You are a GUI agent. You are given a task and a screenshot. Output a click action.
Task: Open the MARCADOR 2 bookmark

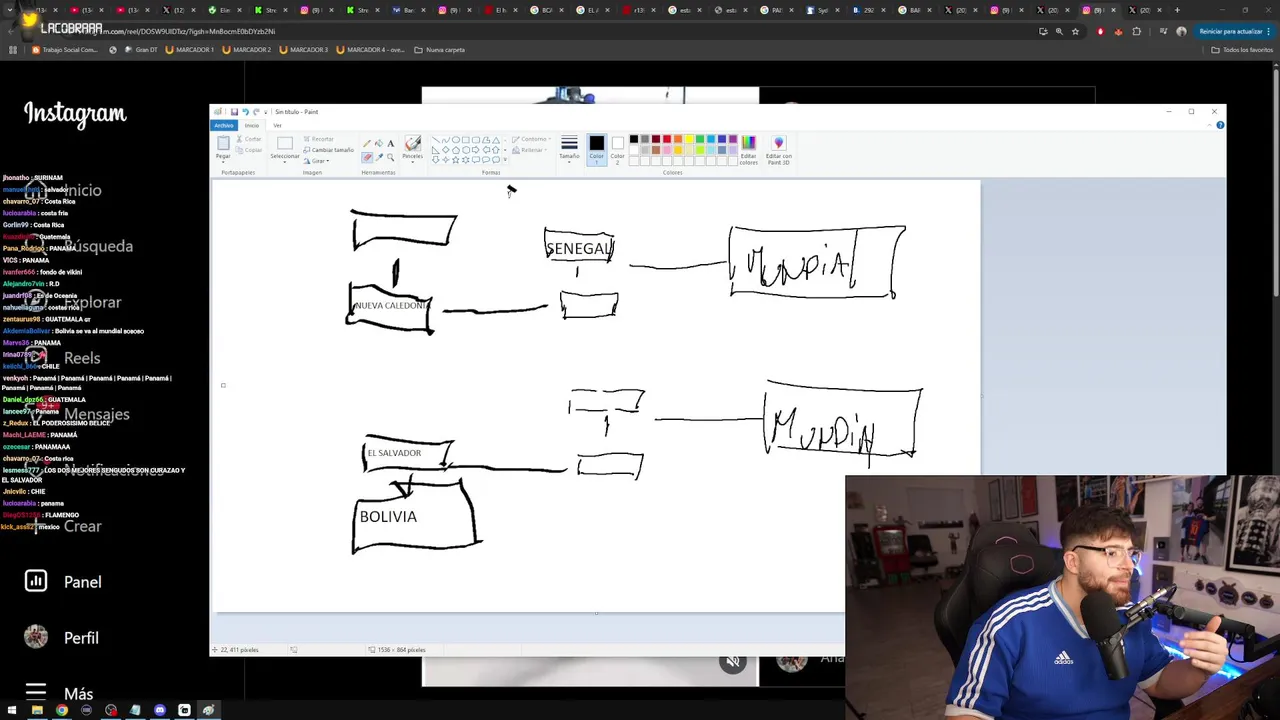tap(247, 49)
